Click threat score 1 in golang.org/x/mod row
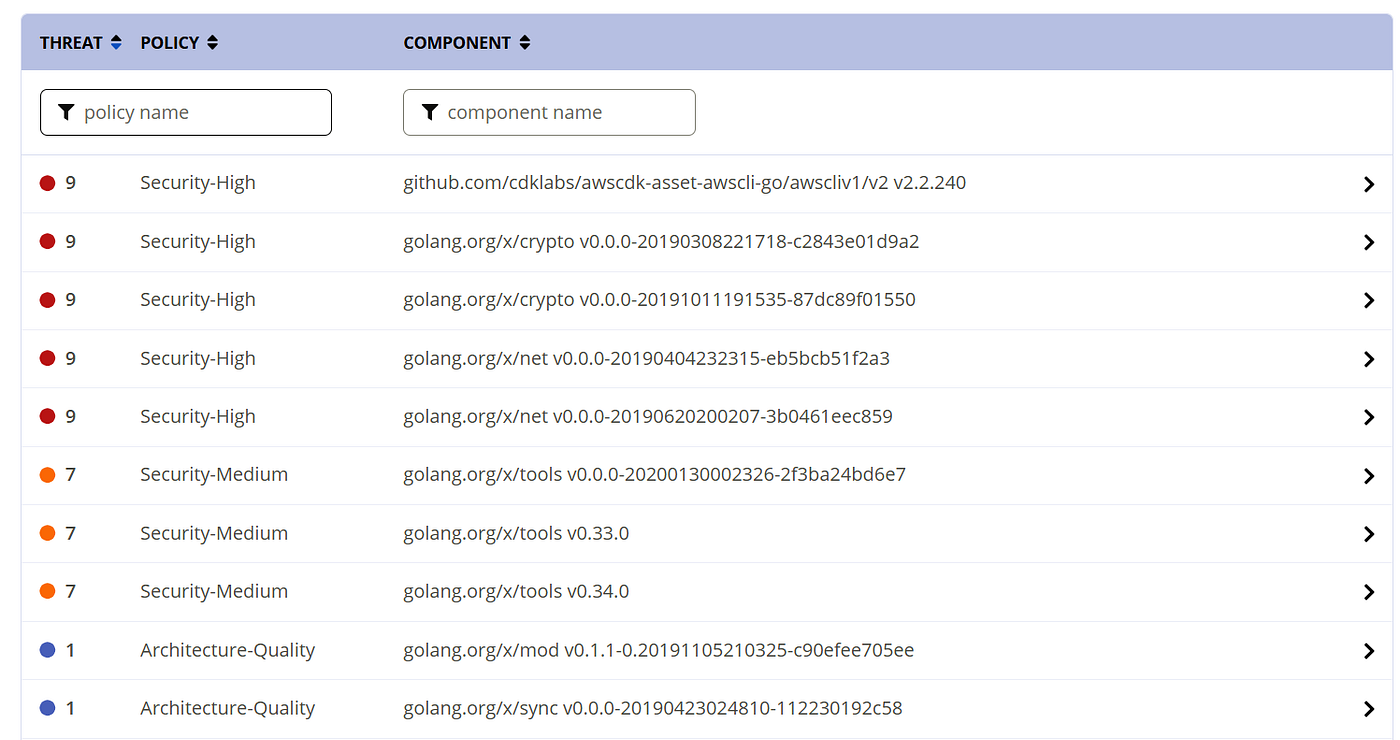 tap(70, 650)
